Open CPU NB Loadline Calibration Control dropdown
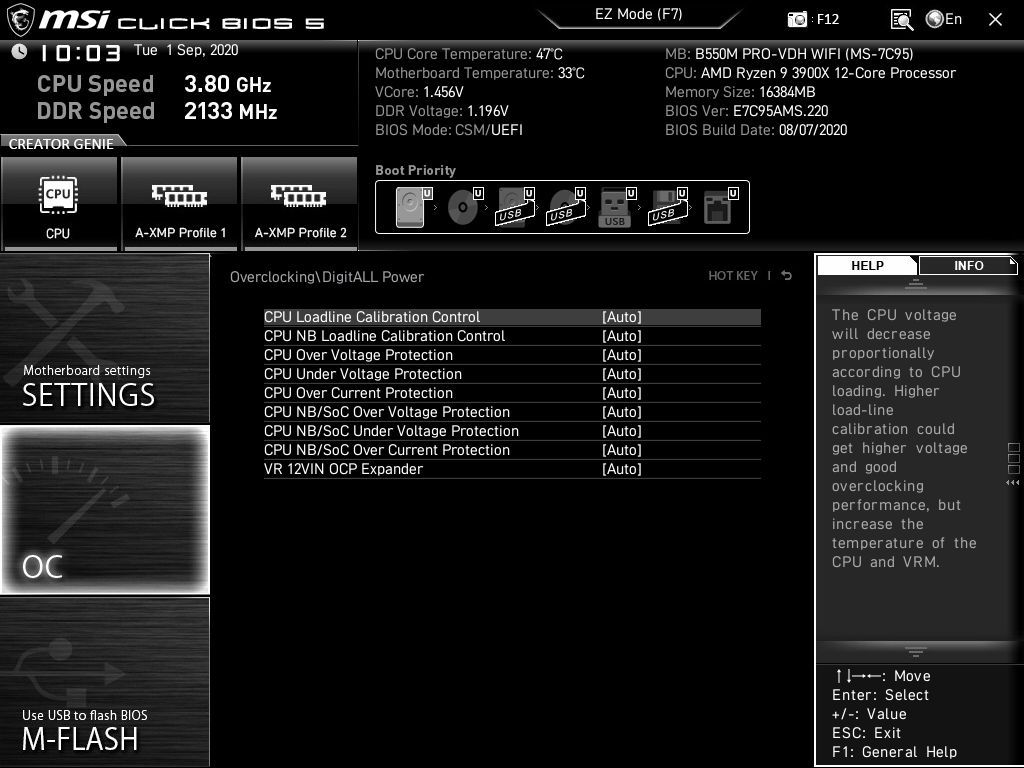The height and width of the screenshot is (768, 1024). point(622,336)
